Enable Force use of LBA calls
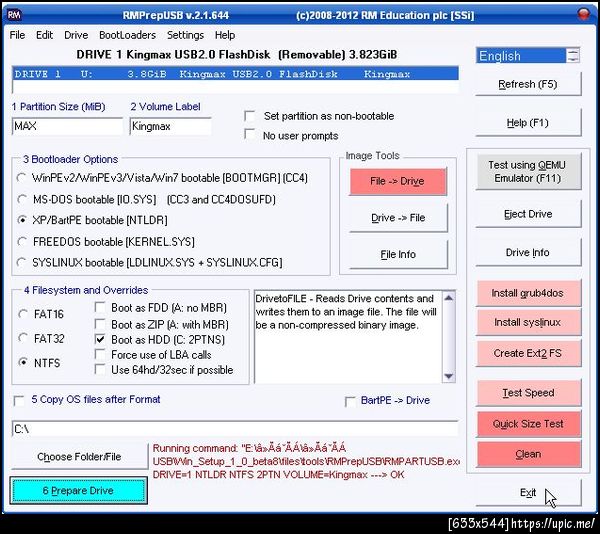 [100, 355]
